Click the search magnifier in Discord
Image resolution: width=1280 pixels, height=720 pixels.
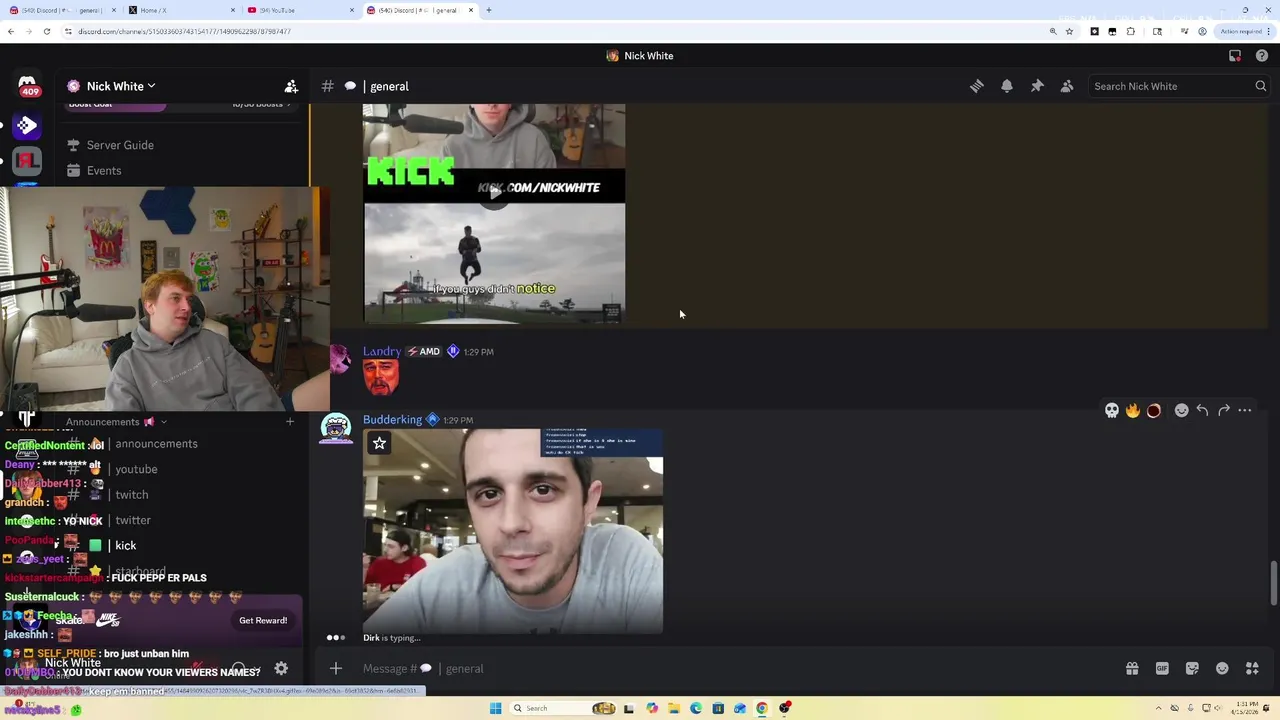1260,86
